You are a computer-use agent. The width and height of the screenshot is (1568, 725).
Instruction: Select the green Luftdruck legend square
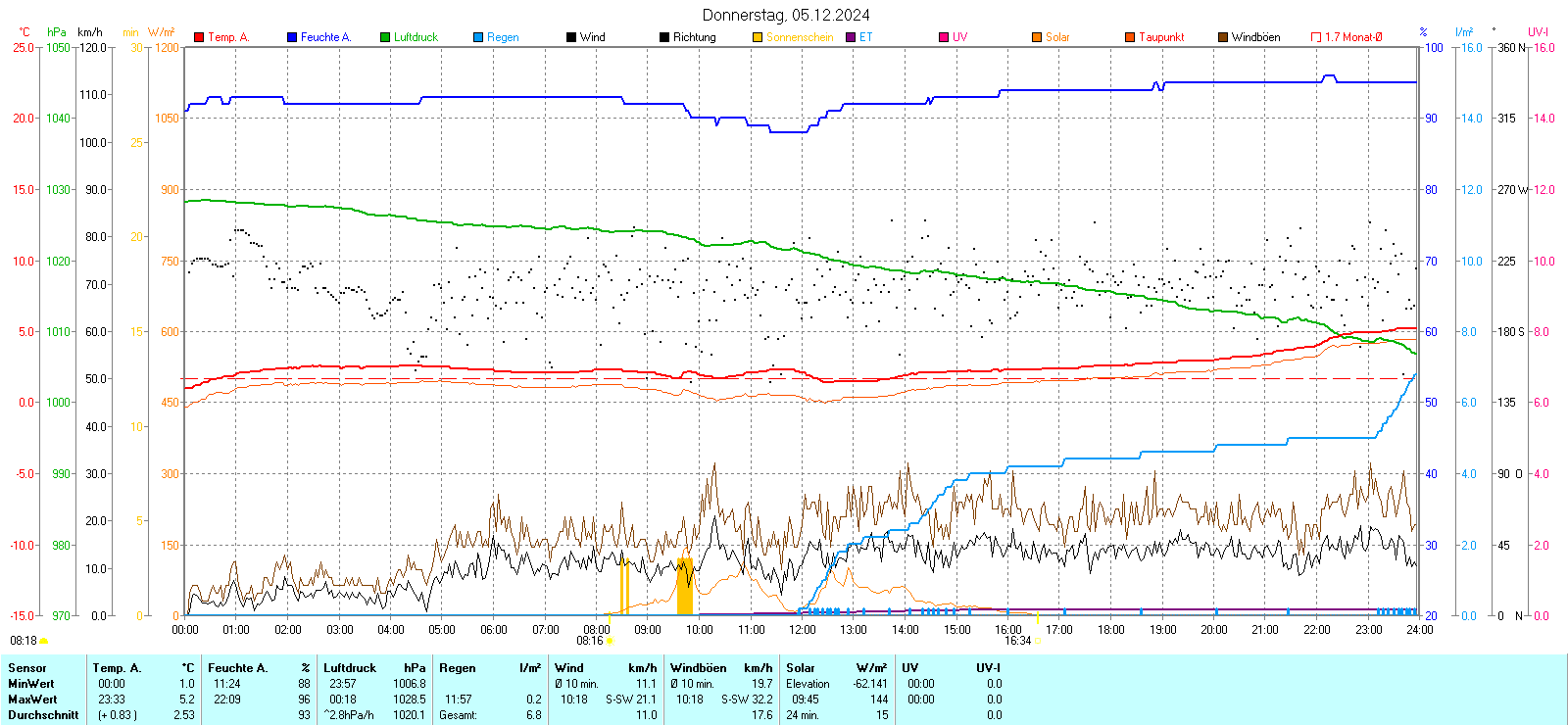click(x=385, y=37)
